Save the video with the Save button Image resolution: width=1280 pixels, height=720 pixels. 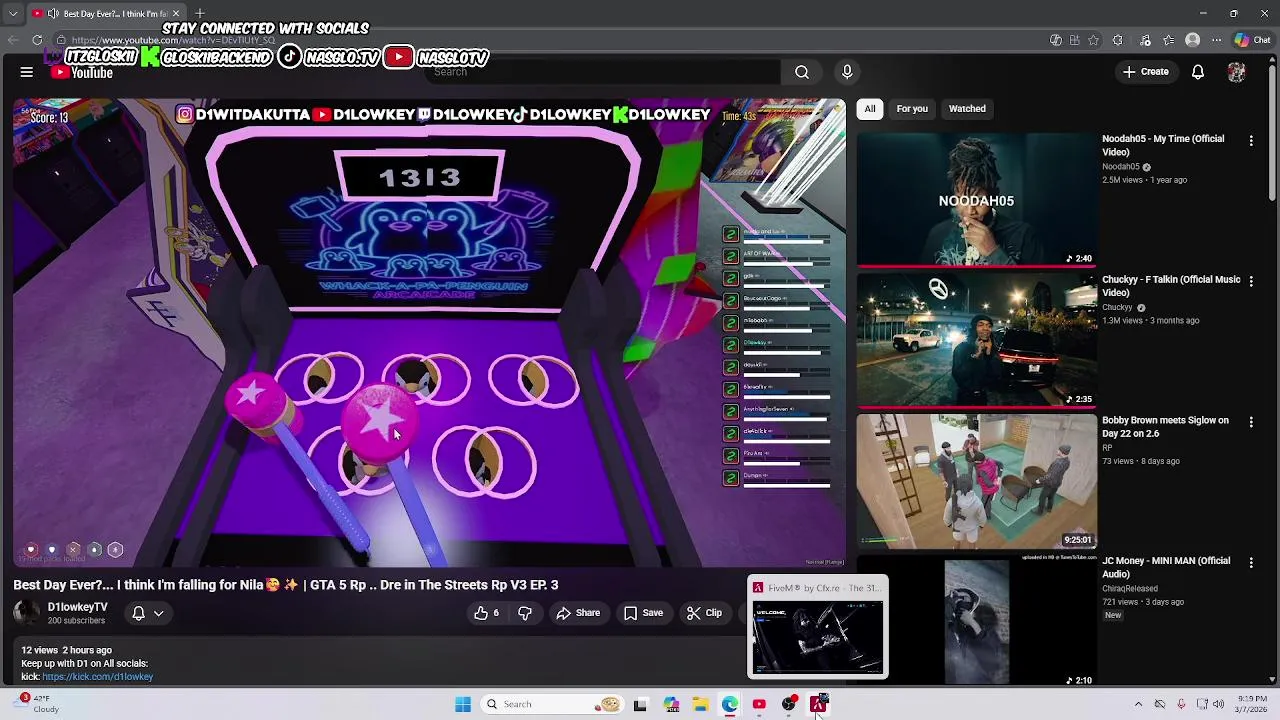[643, 613]
